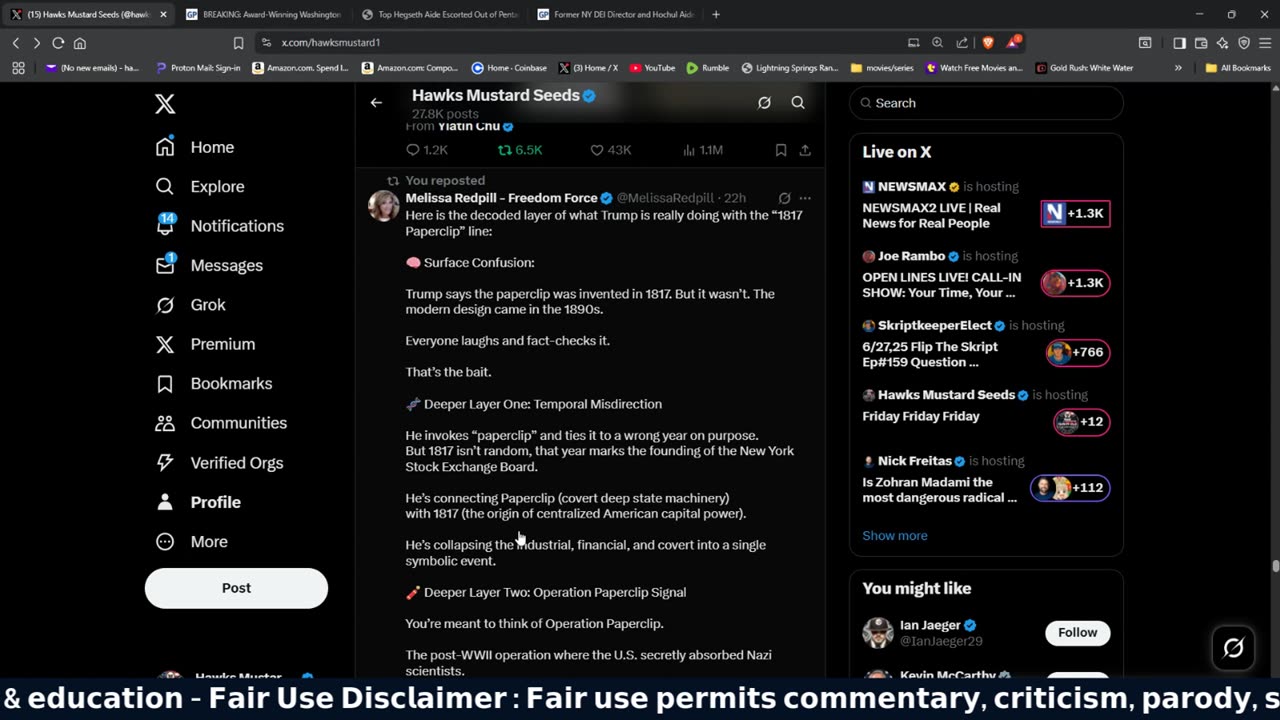Go back with profile header arrow

376,103
